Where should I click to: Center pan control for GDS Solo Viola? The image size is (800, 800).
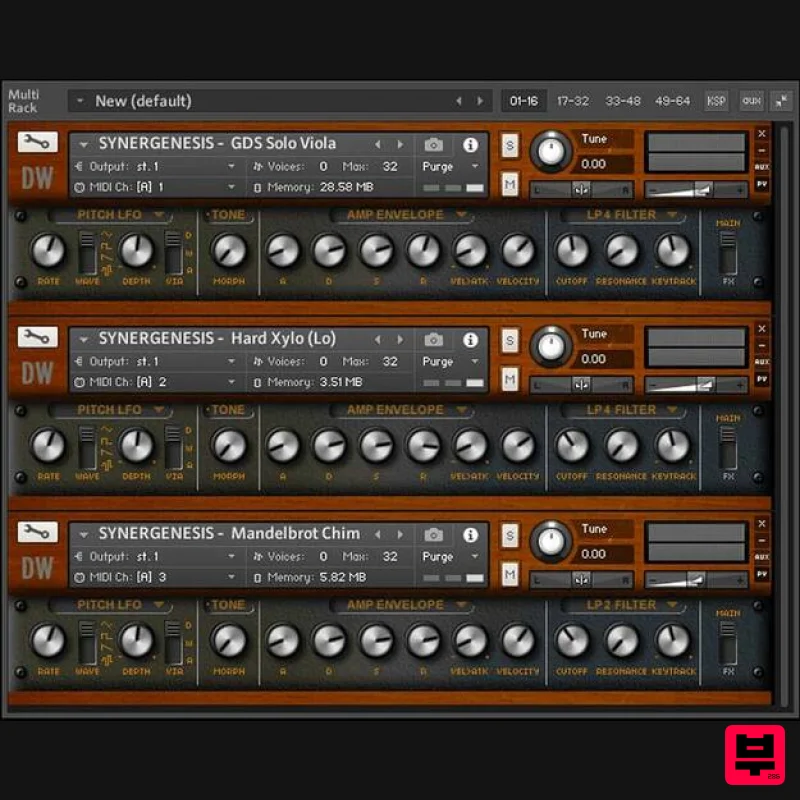pyautogui.click(x=581, y=190)
